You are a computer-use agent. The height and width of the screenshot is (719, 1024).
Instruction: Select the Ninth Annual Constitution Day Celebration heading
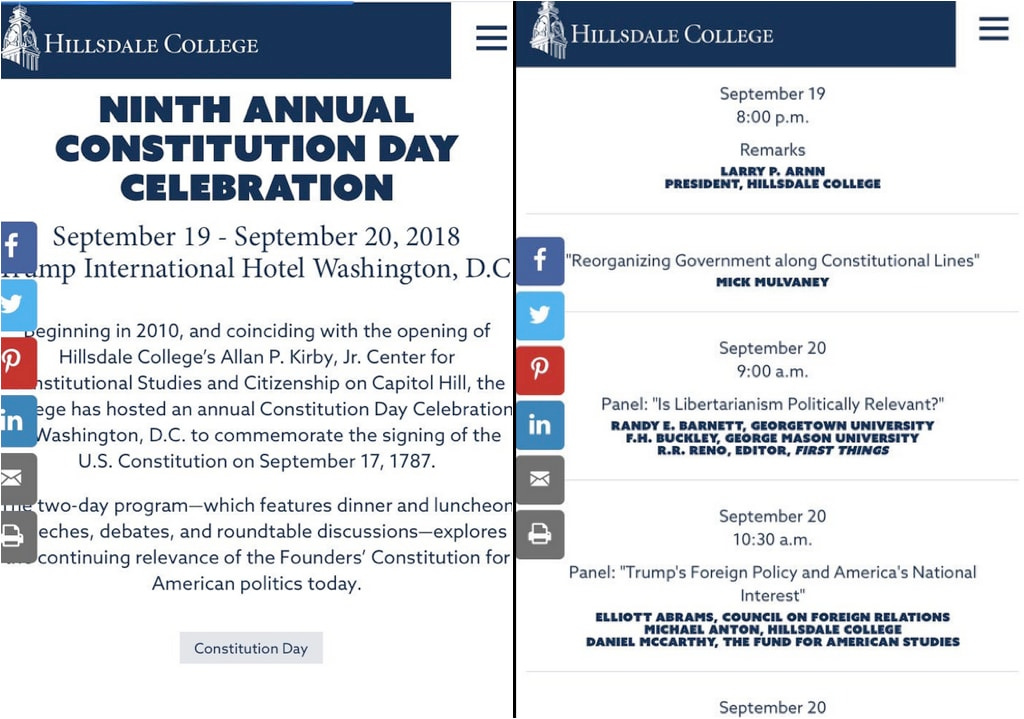[257, 148]
